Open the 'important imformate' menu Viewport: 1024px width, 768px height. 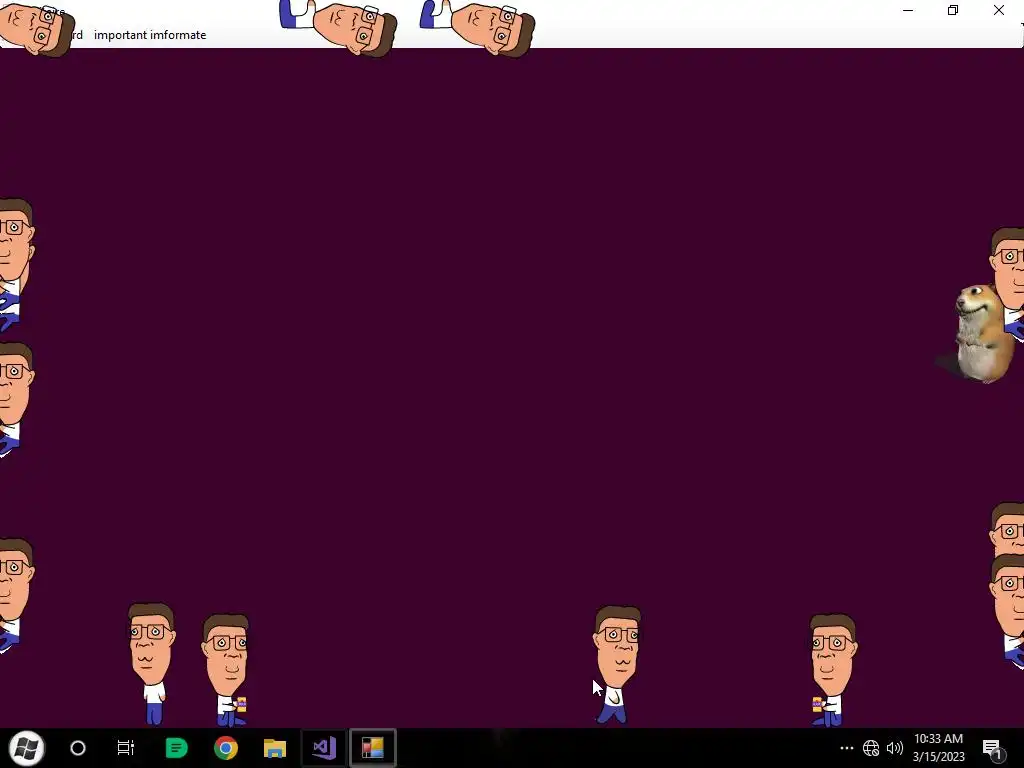click(x=150, y=35)
